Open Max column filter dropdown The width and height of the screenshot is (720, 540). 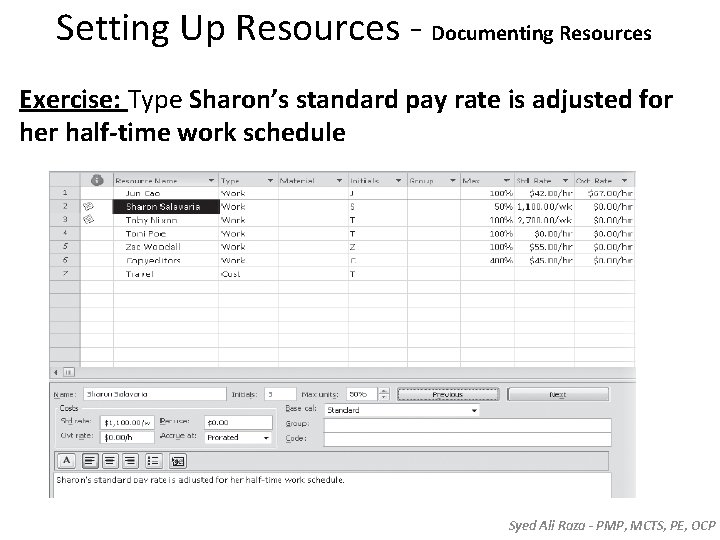click(x=506, y=180)
